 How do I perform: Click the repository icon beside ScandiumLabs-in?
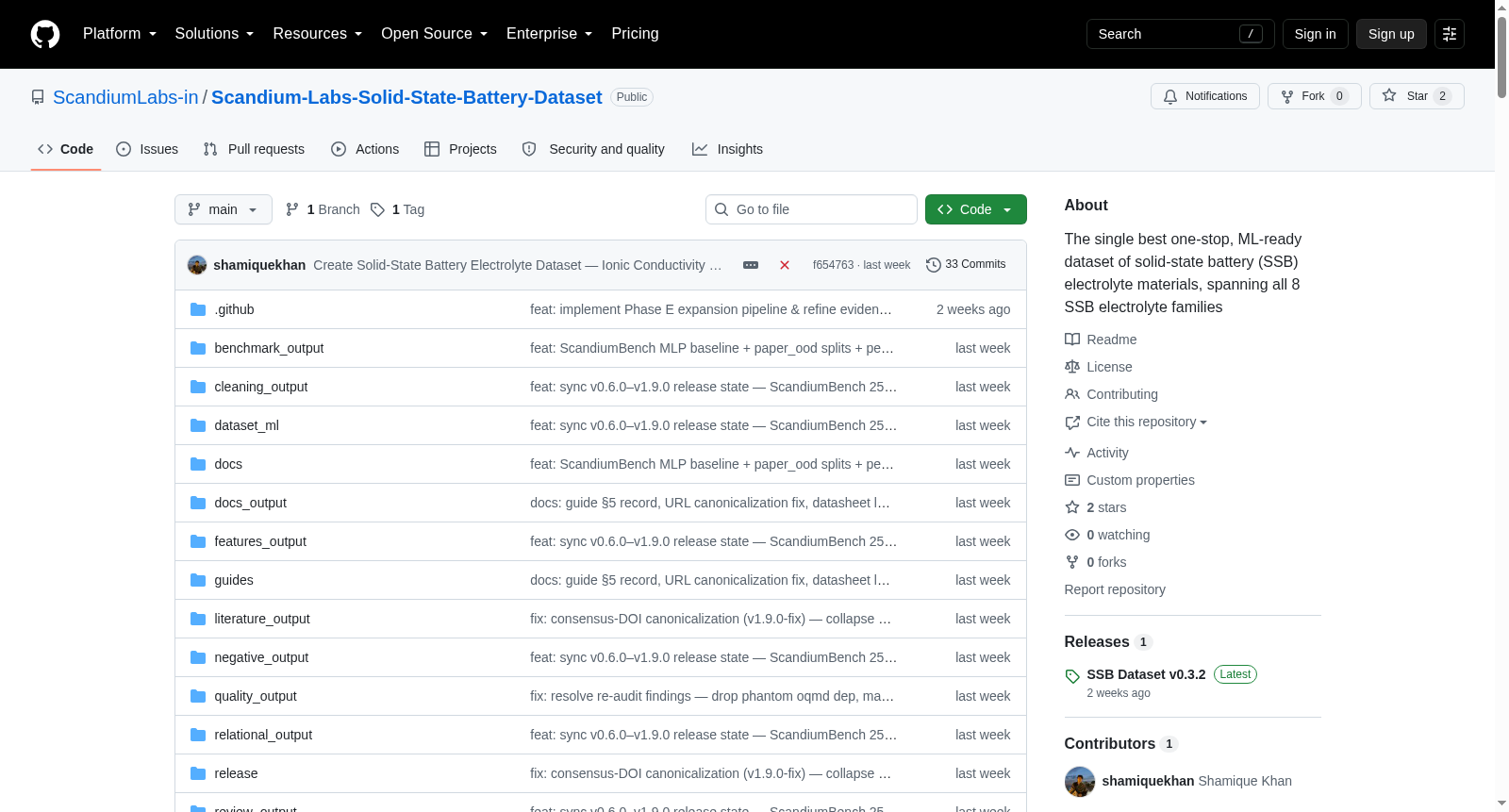(x=38, y=97)
